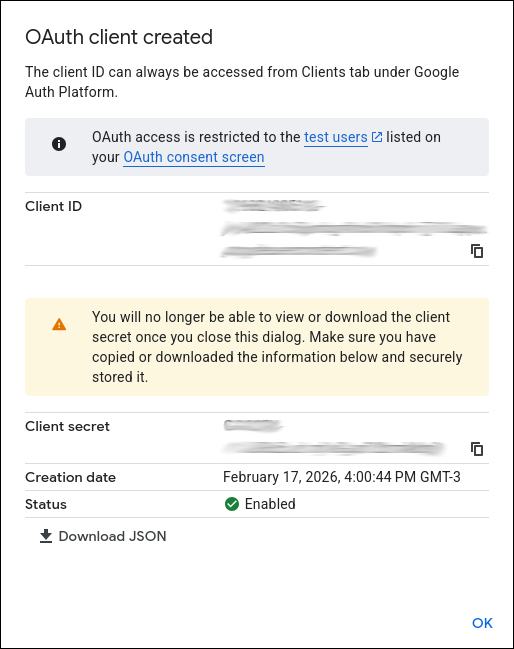Open the OAuth consent screen link
Image resolution: width=514 pixels, height=649 pixels.
(x=194, y=157)
